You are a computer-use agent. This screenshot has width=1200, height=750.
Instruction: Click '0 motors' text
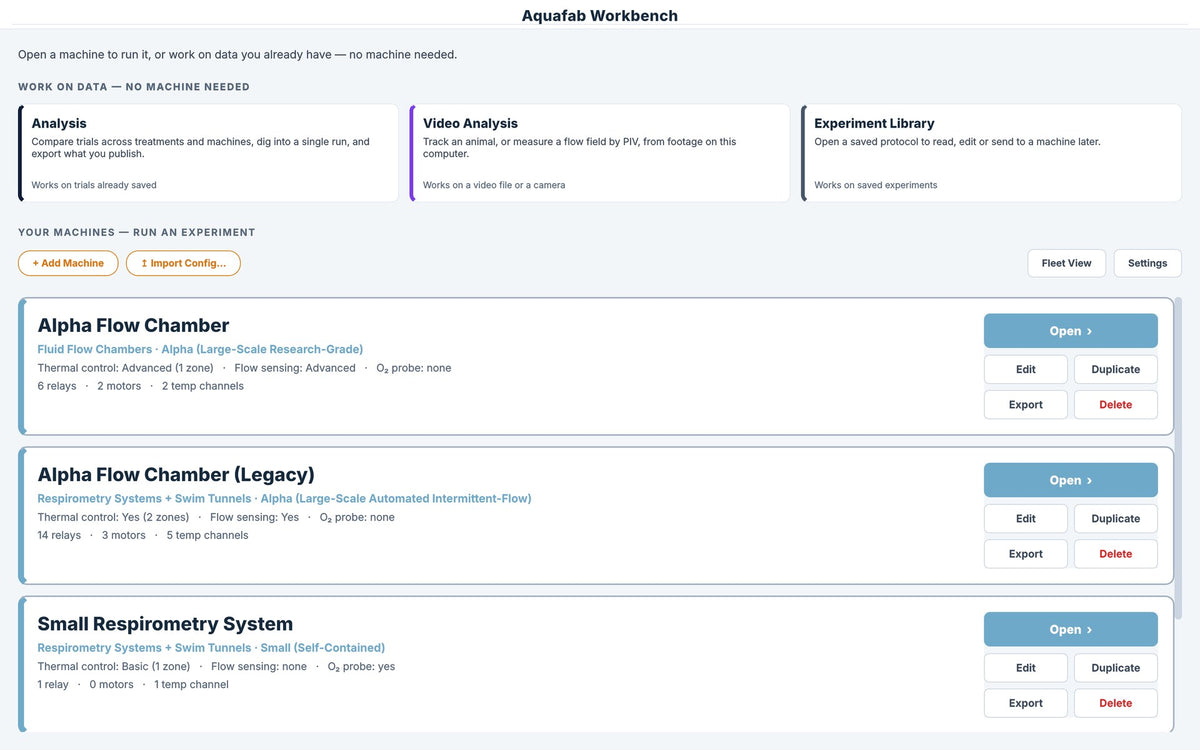tap(111, 684)
